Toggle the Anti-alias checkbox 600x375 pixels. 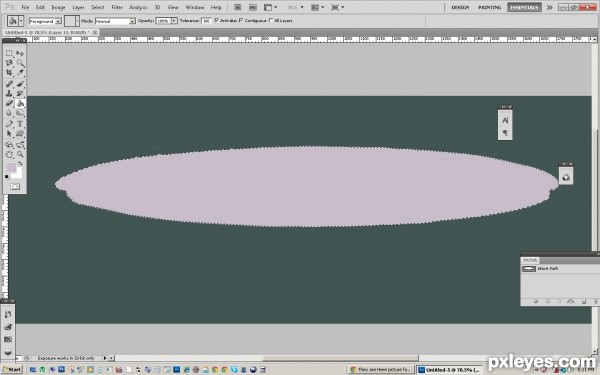(x=217, y=20)
